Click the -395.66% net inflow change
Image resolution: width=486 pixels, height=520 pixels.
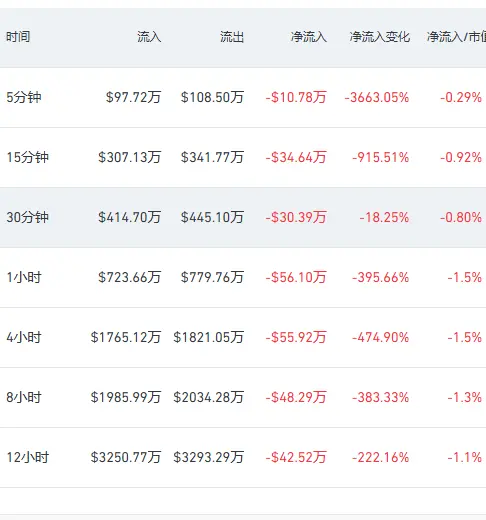(x=380, y=277)
